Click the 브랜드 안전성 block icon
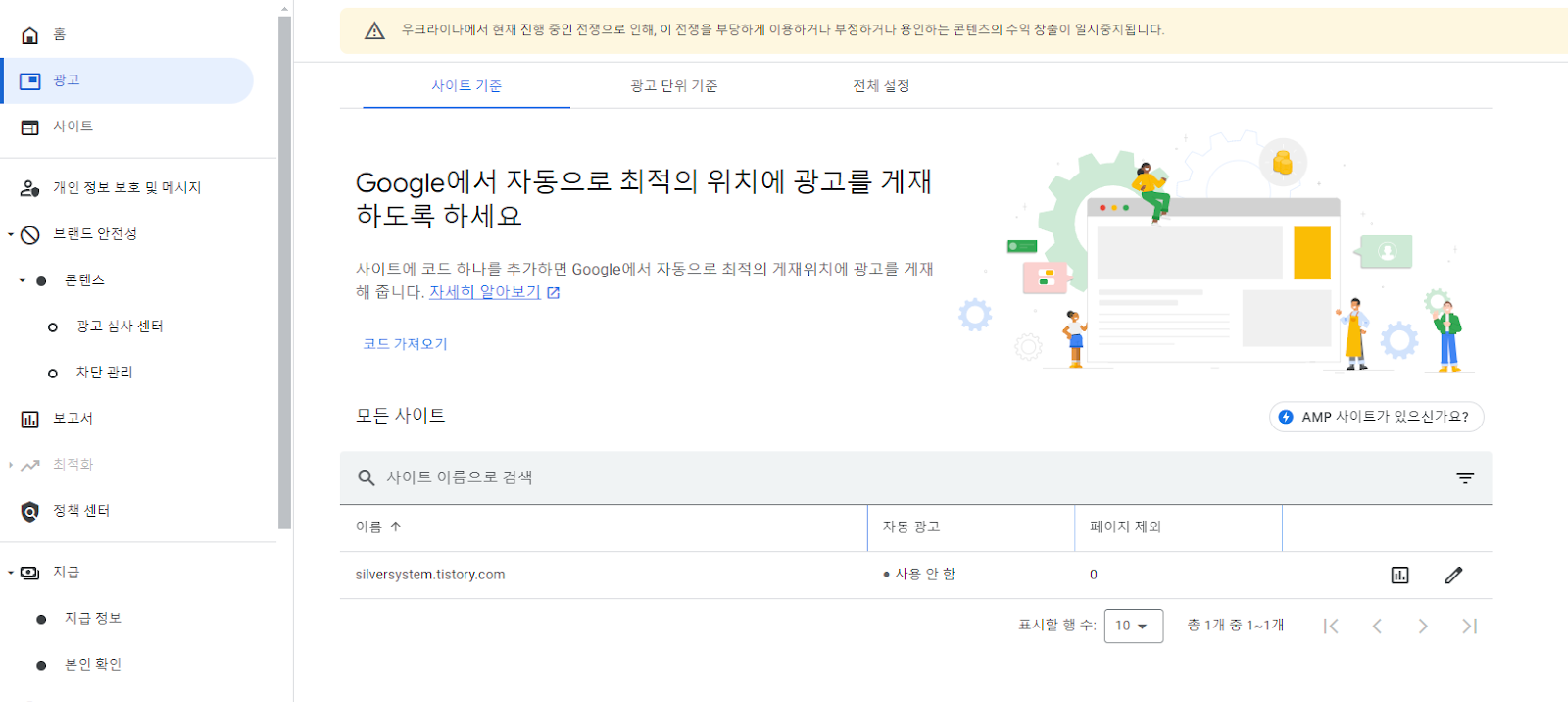 click(x=30, y=234)
